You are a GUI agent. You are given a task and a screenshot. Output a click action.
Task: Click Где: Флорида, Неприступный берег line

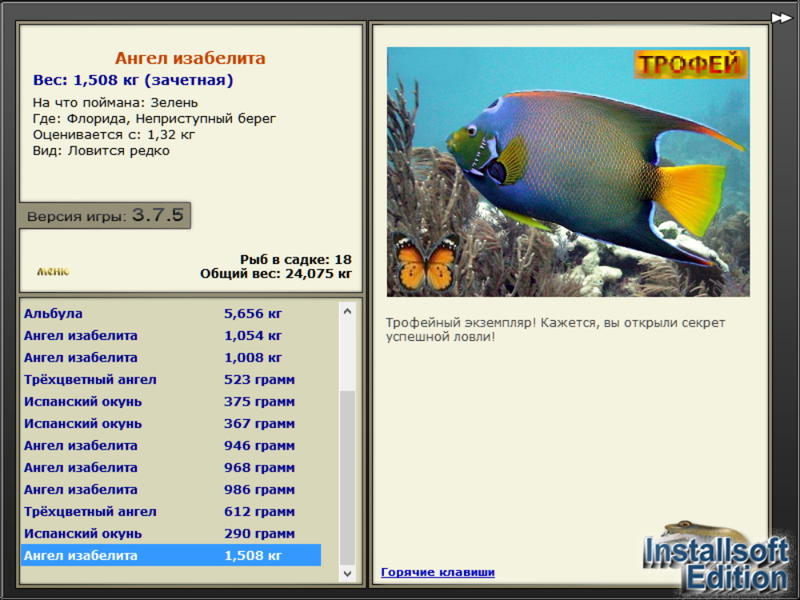click(154, 119)
